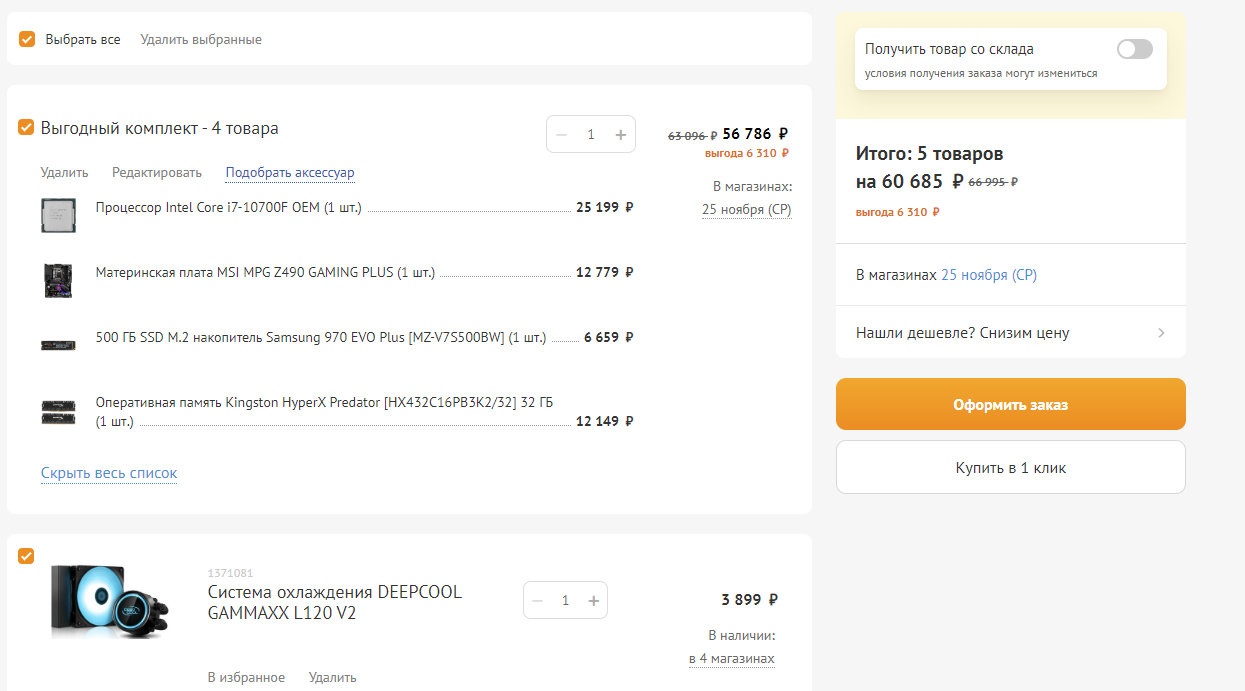Open Intel Core i7-10700F processor thumbnail

(58, 215)
